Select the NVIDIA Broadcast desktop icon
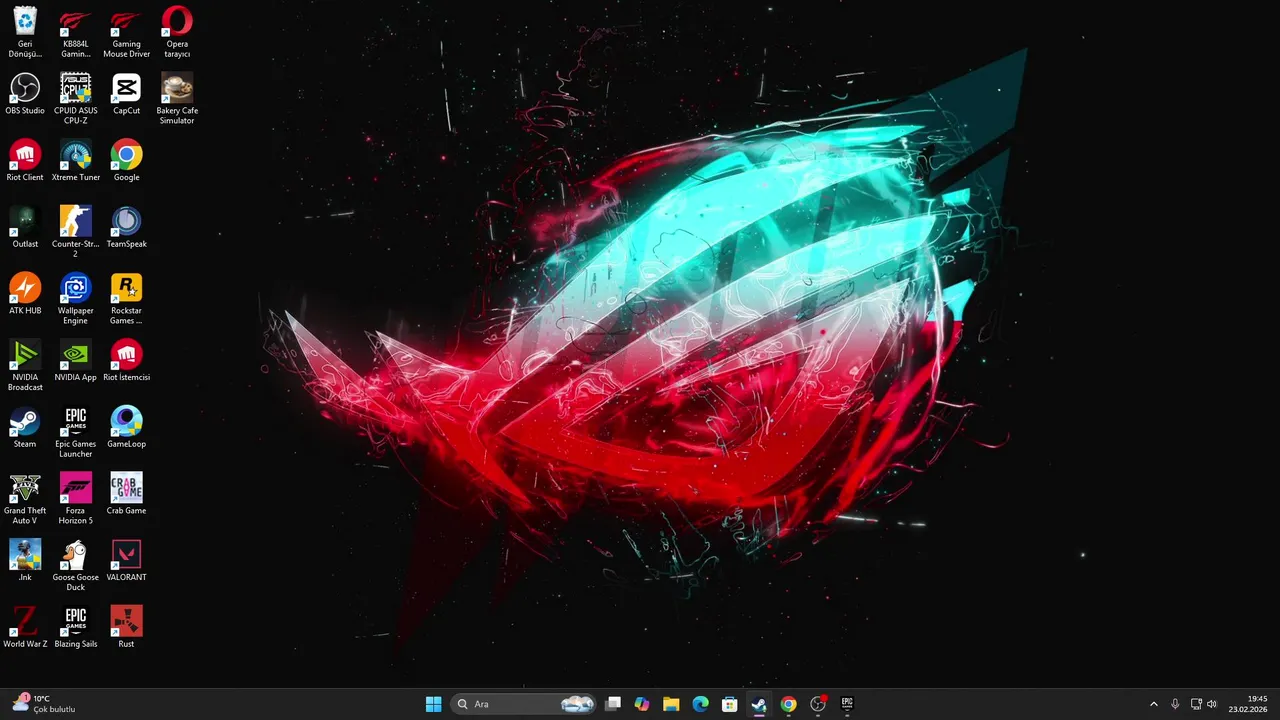 click(x=25, y=366)
